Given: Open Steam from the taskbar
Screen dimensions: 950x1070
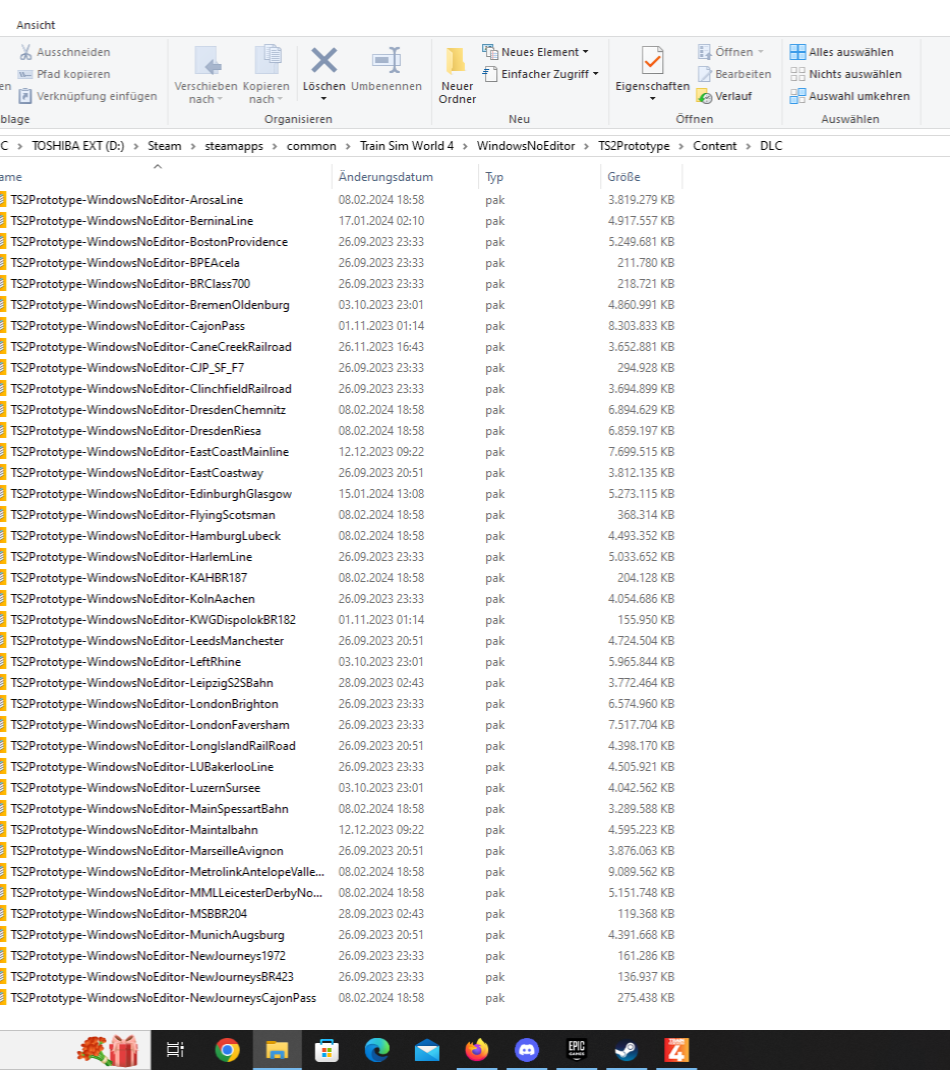Looking at the screenshot, I should (x=626, y=1050).
